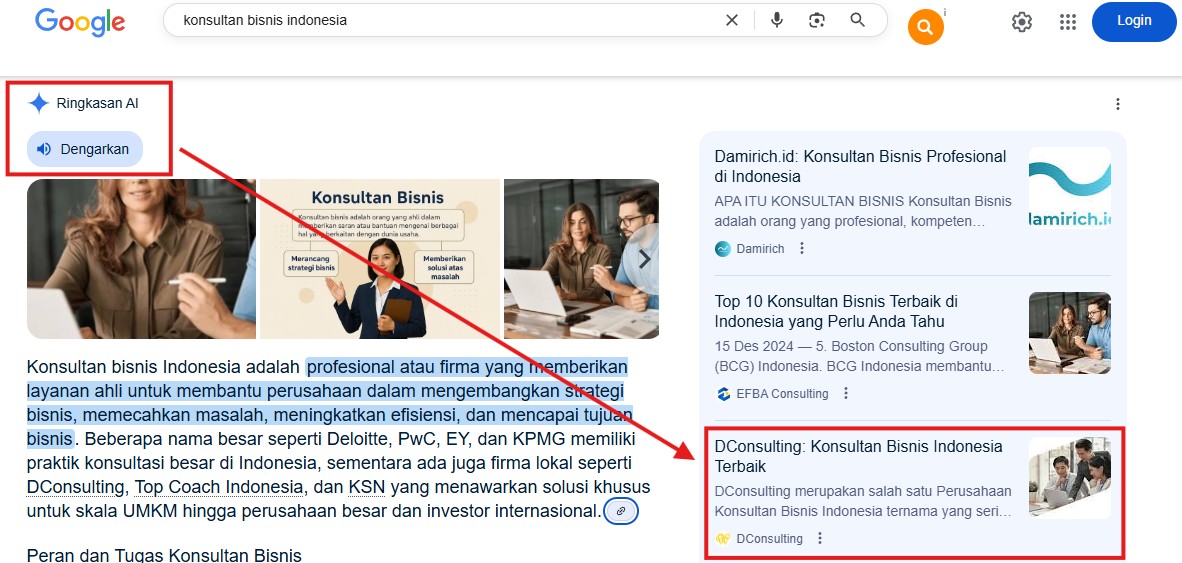Click the 'DConsulting' source name under card
This screenshot has width=1182, height=563.
click(769, 539)
